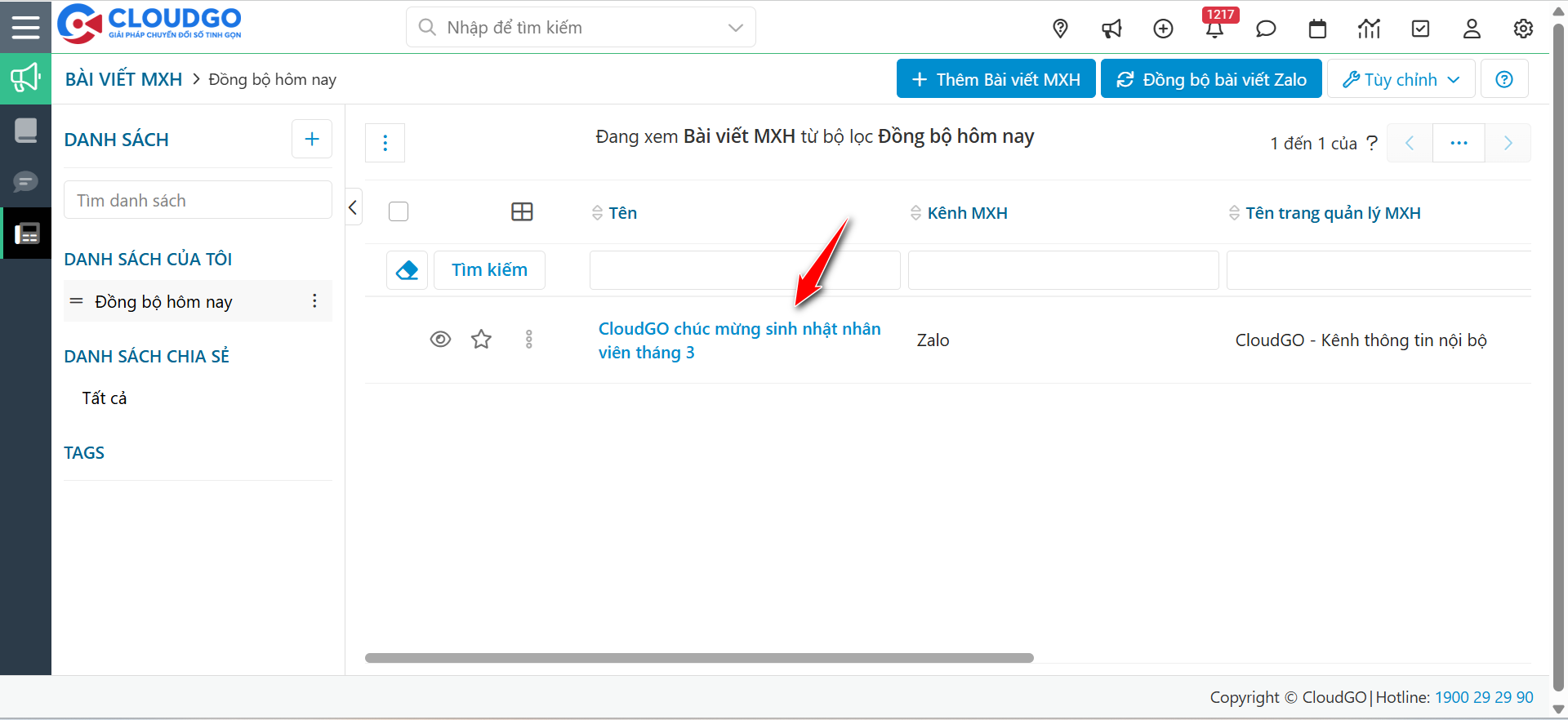Expand the global search box dropdown arrow

click(x=735, y=28)
